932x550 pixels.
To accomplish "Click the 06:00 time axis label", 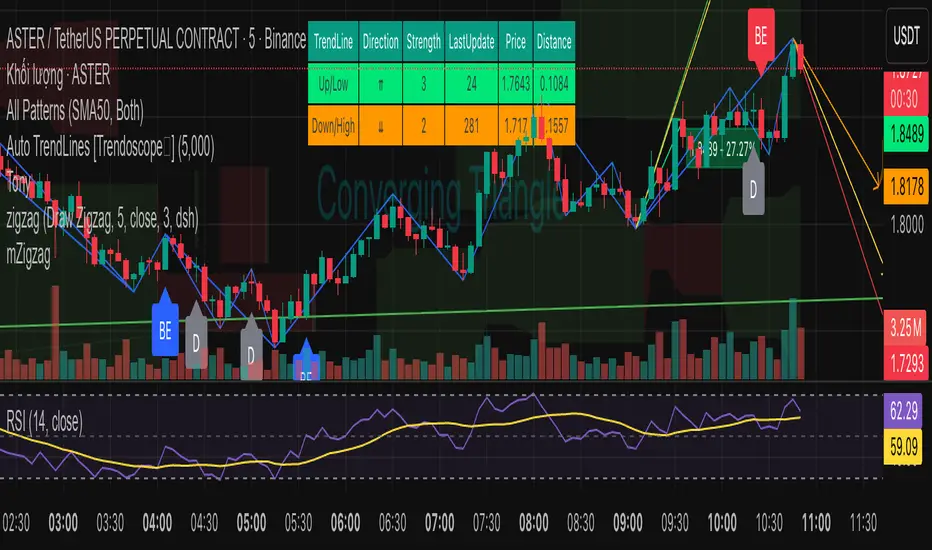I will (x=345, y=523).
